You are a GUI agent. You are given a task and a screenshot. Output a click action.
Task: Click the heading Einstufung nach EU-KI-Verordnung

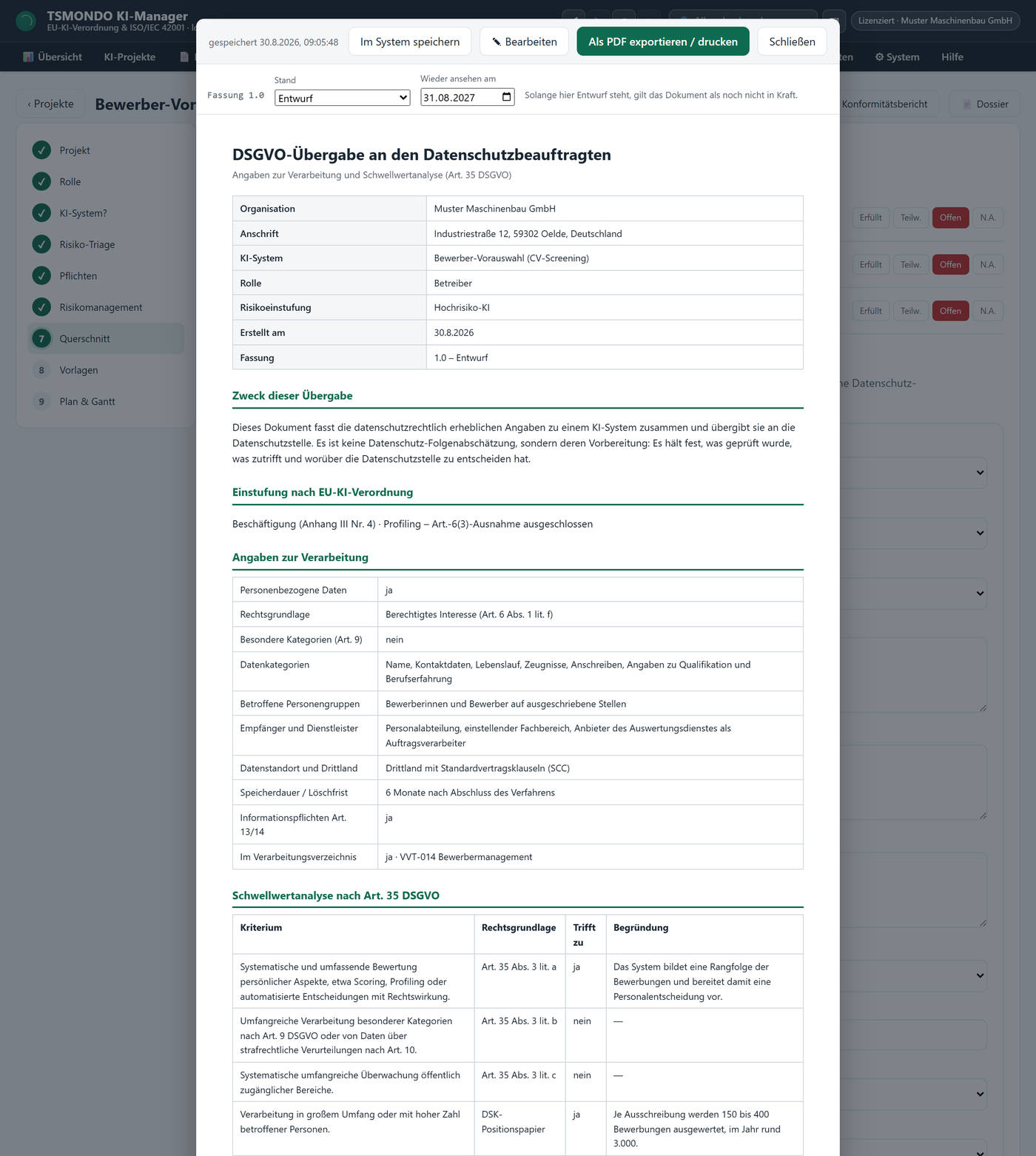tap(323, 492)
